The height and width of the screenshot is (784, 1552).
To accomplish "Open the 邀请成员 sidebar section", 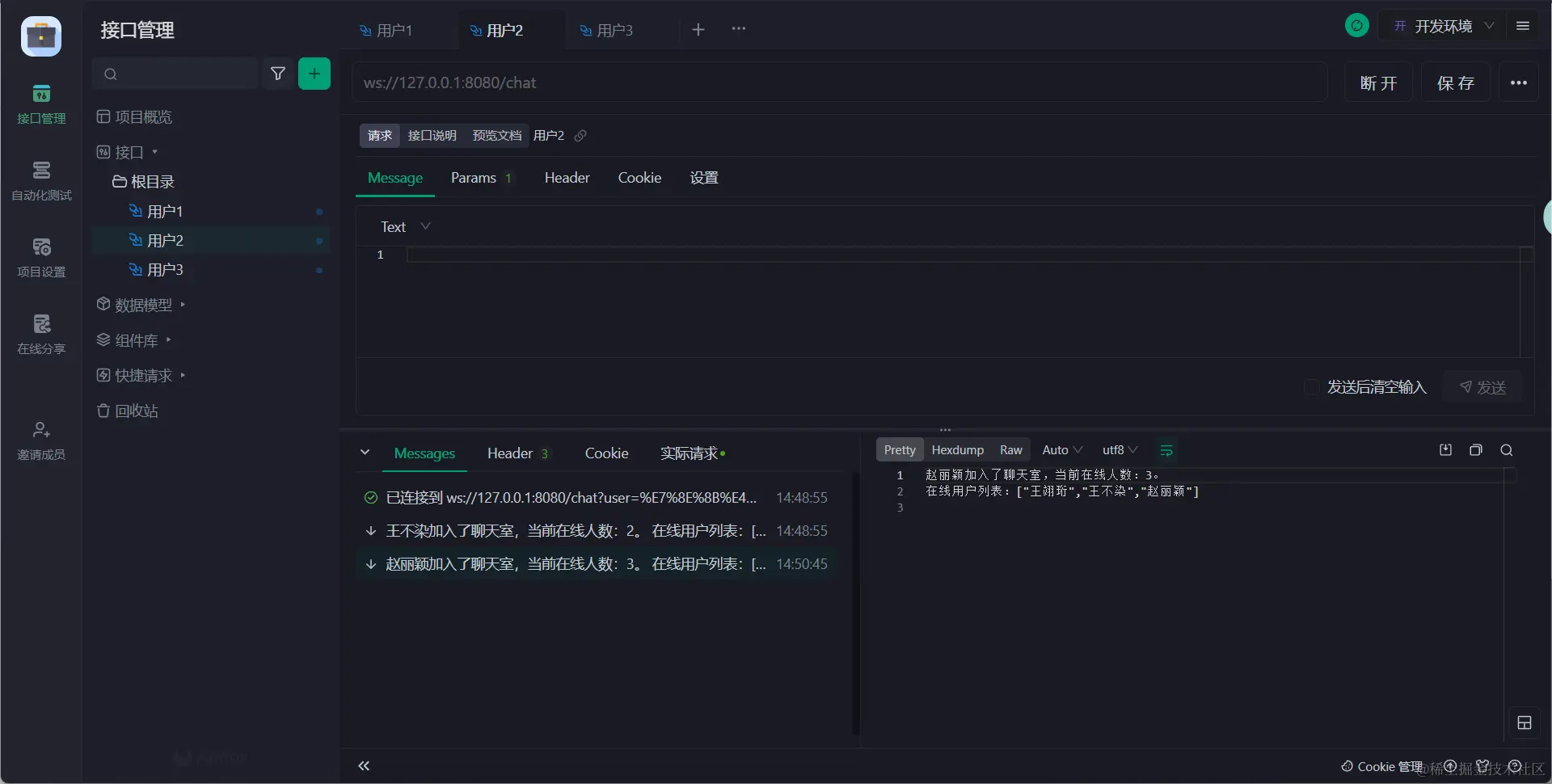I will click(41, 440).
